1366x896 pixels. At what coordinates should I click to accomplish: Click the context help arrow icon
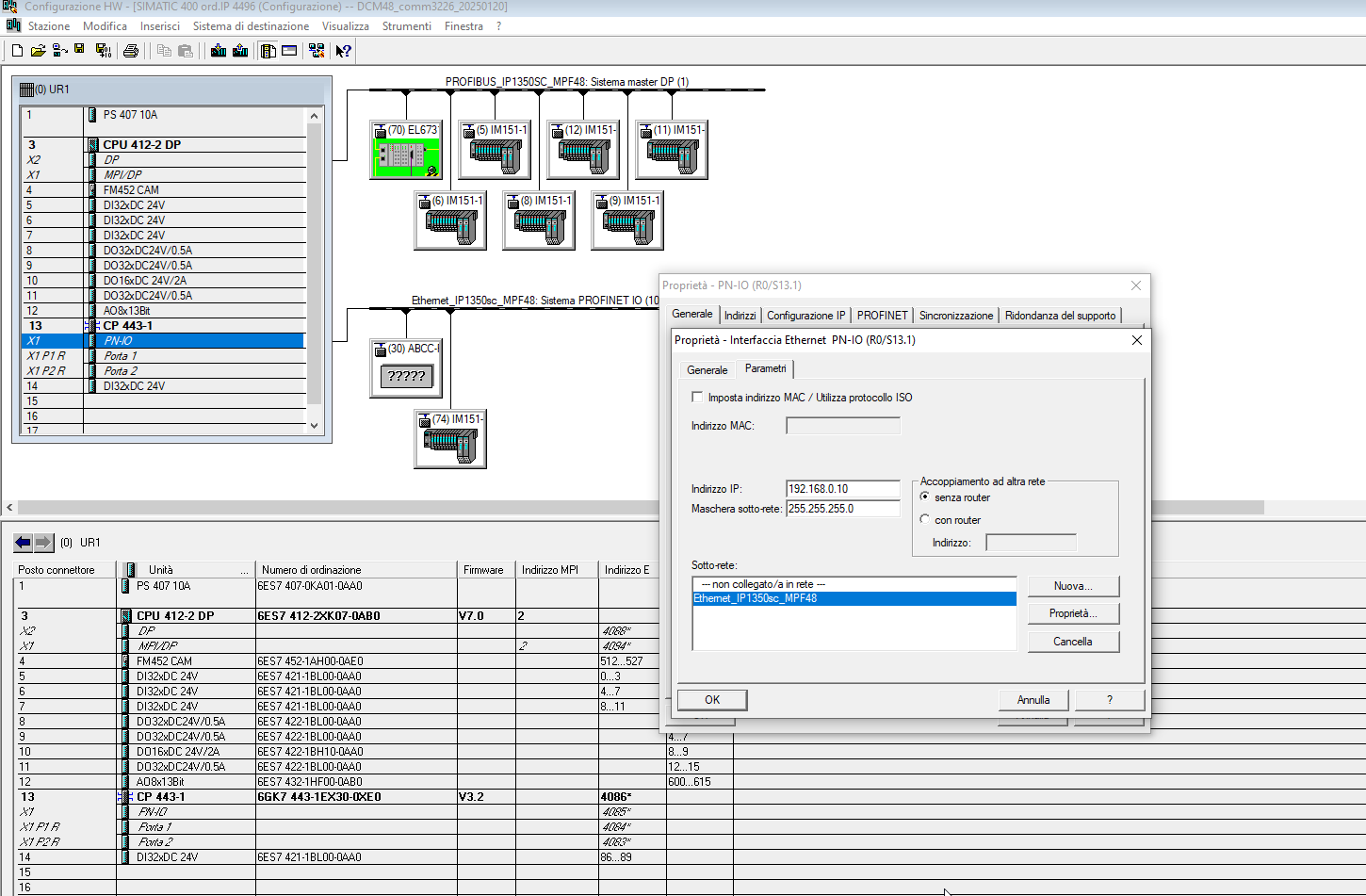tap(344, 51)
